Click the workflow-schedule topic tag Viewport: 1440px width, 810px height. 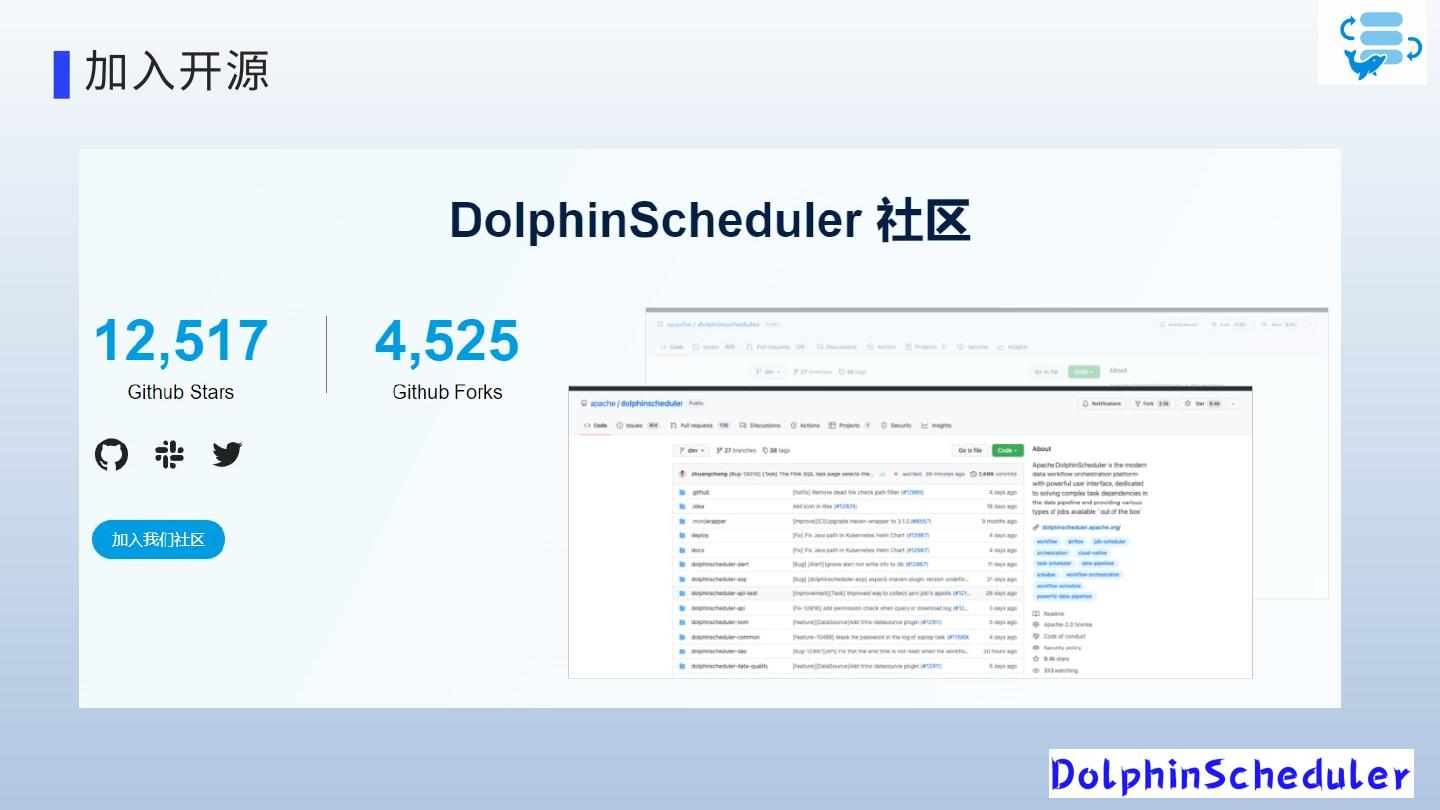[1059, 586]
